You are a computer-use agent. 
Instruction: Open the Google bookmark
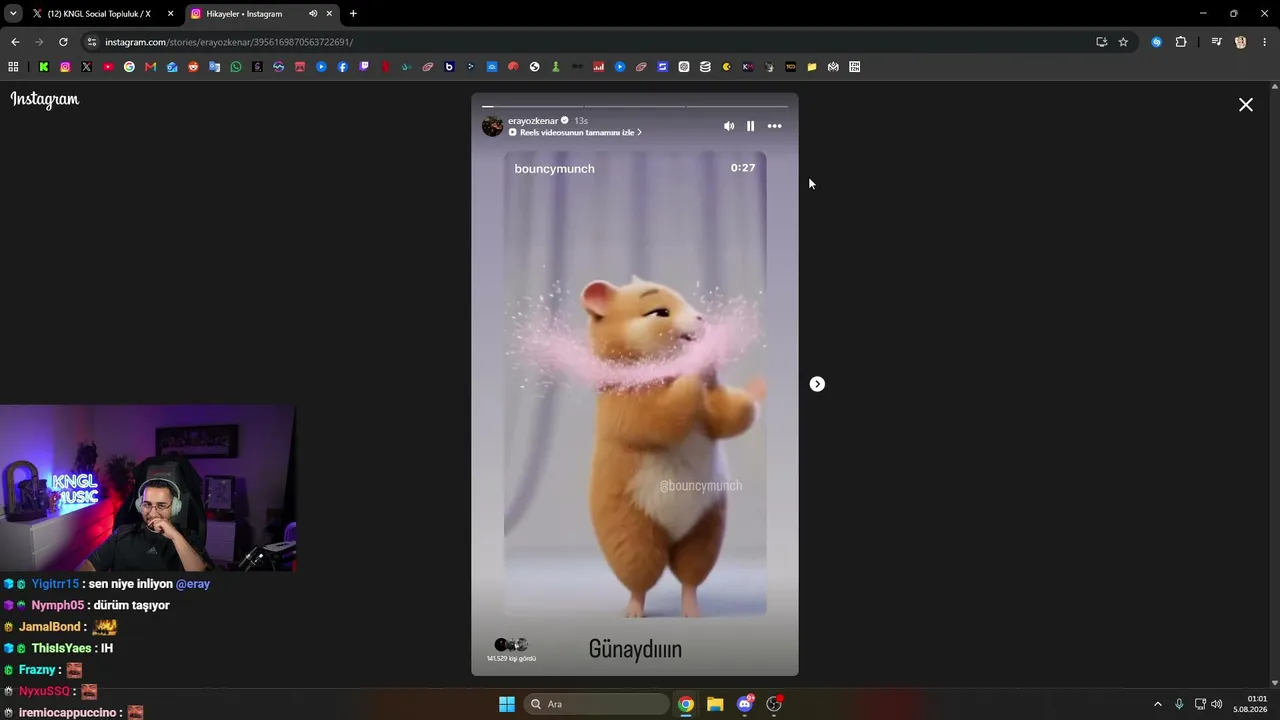click(x=129, y=67)
